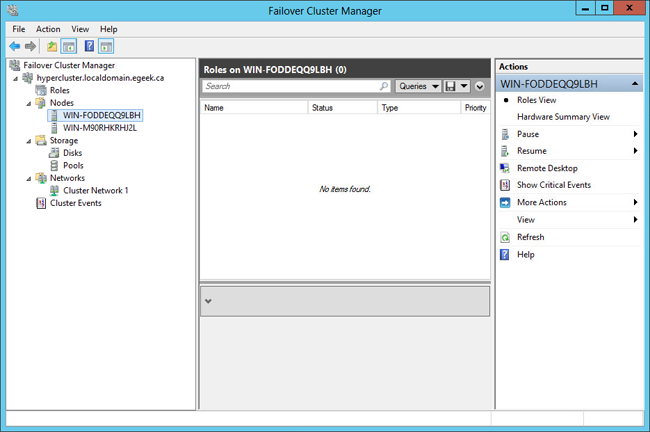
Task: Sort by the Status column header
Action: (343, 108)
